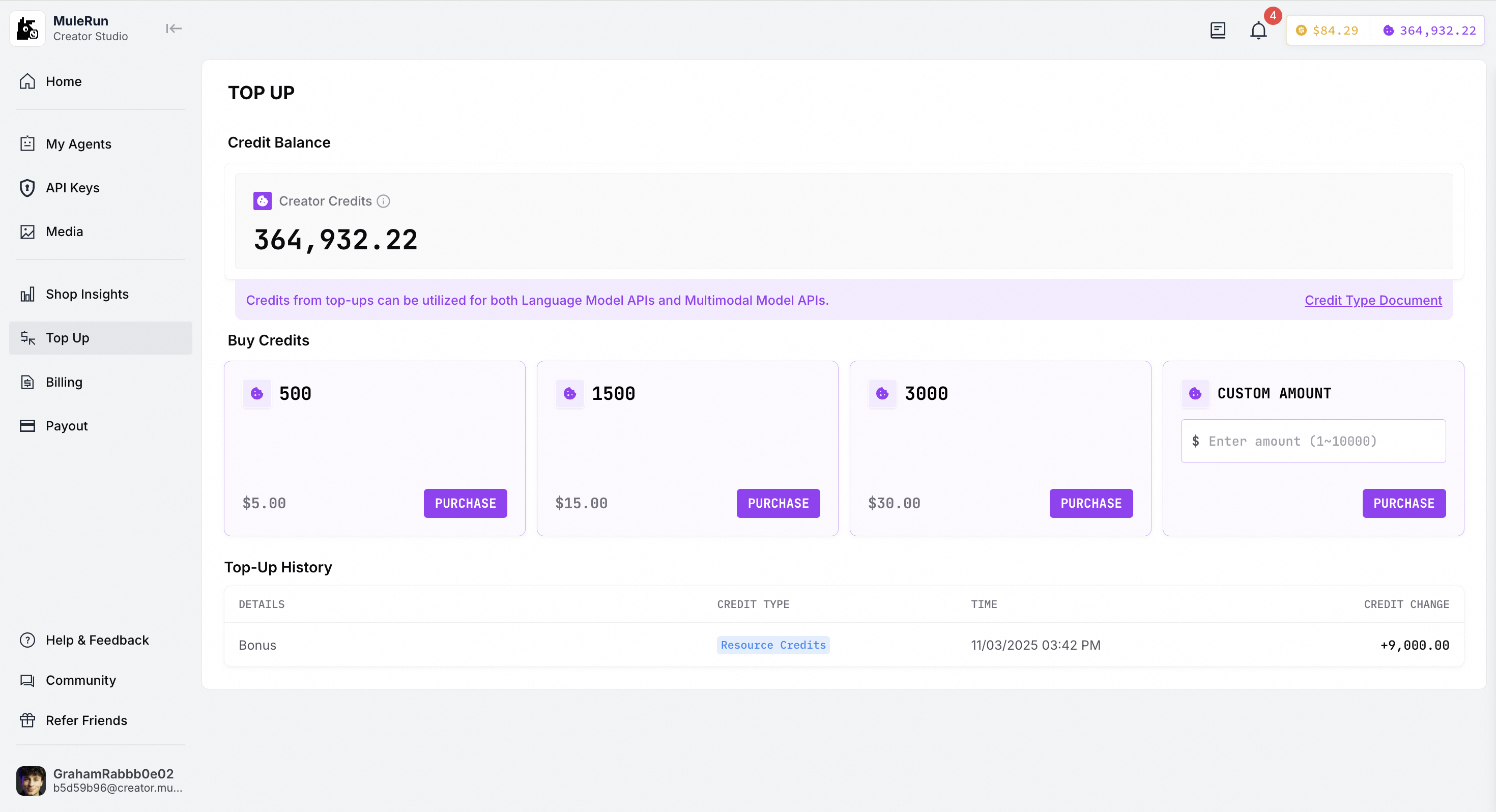Image resolution: width=1496 pixels, height=812 pixels.
Task: Open the Payout page
Action: click(67, 426)
